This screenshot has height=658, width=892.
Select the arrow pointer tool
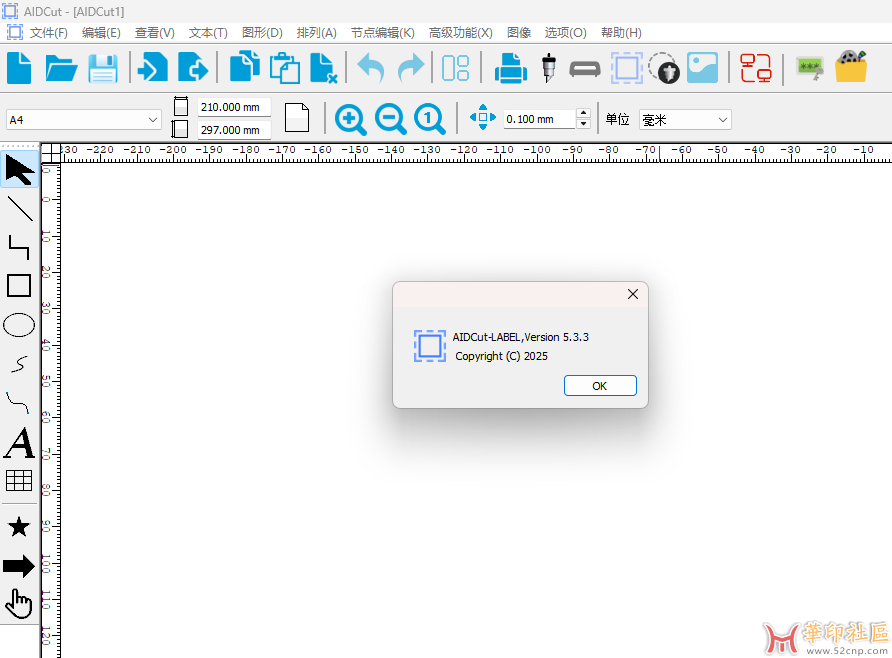click(x=19, y=169)
